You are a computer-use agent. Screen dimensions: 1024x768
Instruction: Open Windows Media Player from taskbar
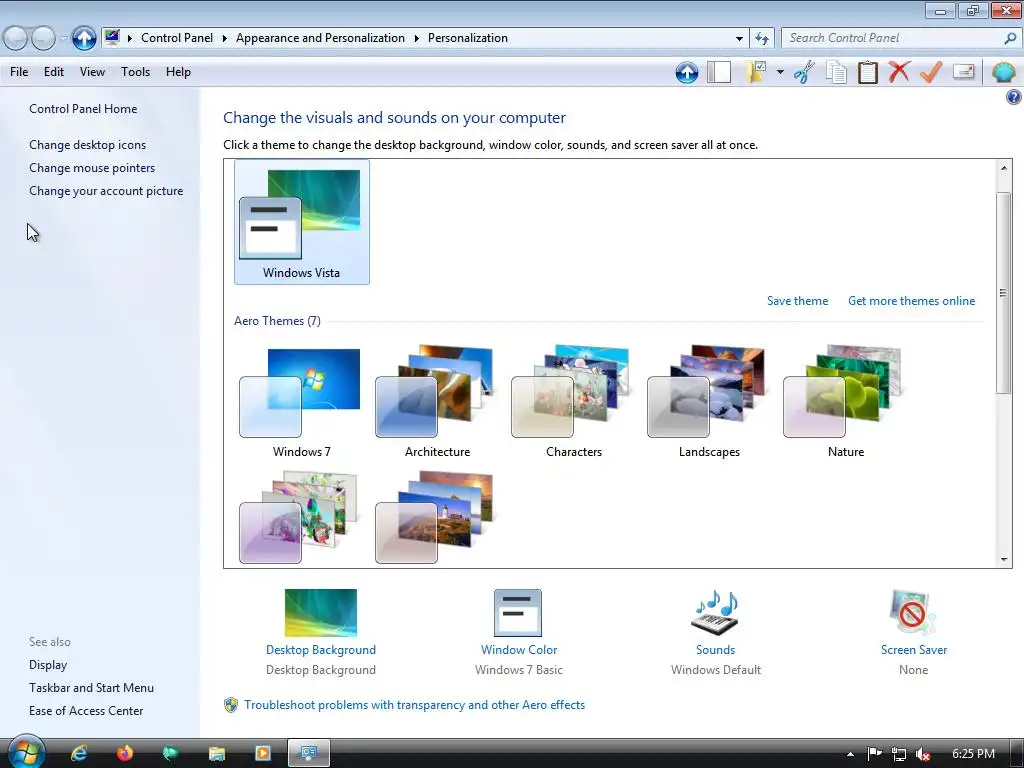pyautogui.click(x=263, y=754)
